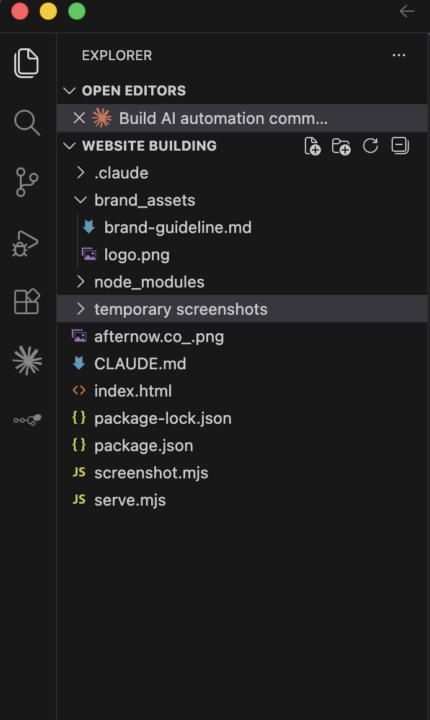
Task: Open the Run and Debug view
Action: pos(25,243)
